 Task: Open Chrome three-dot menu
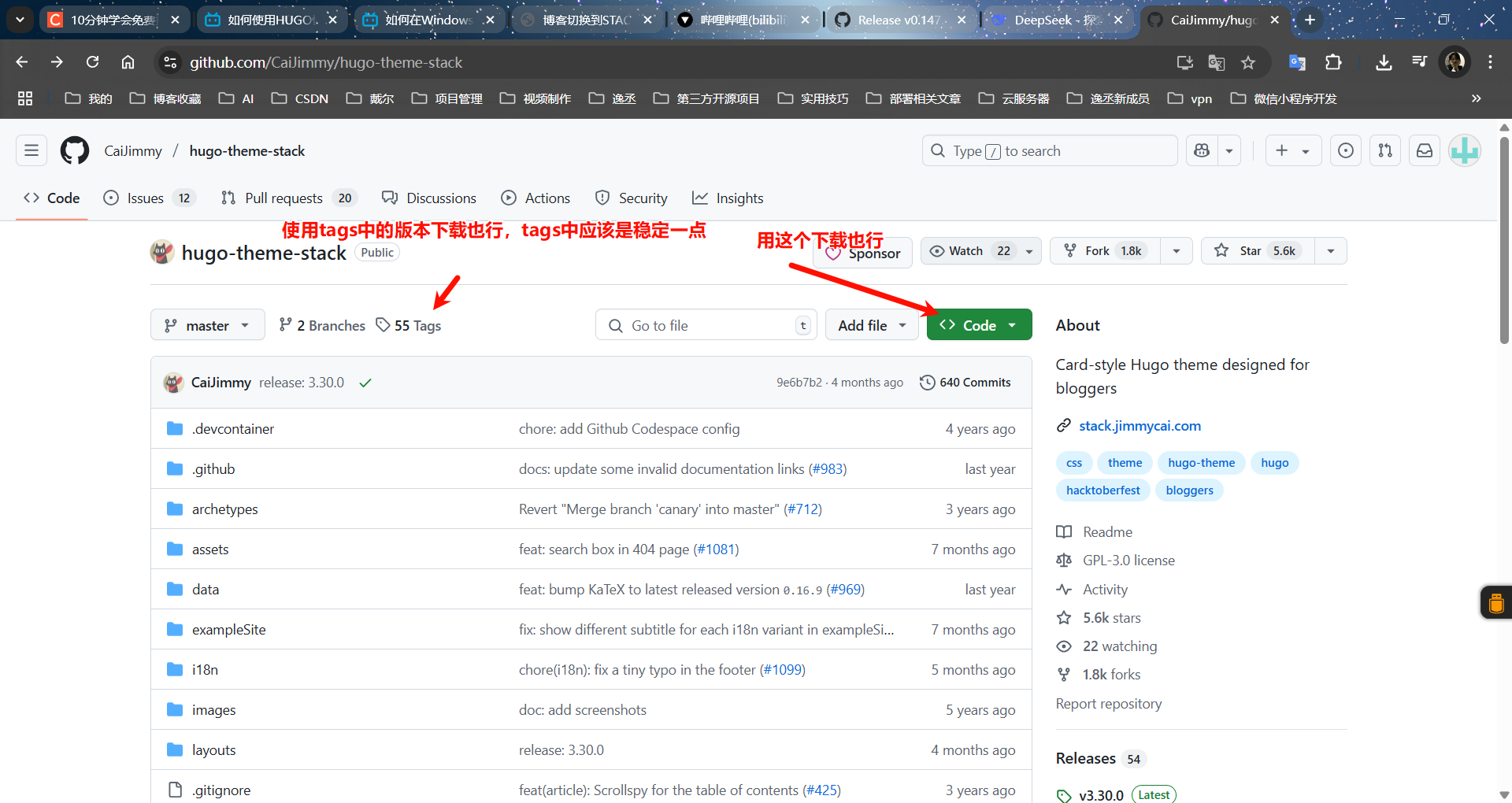(1490, 62)
